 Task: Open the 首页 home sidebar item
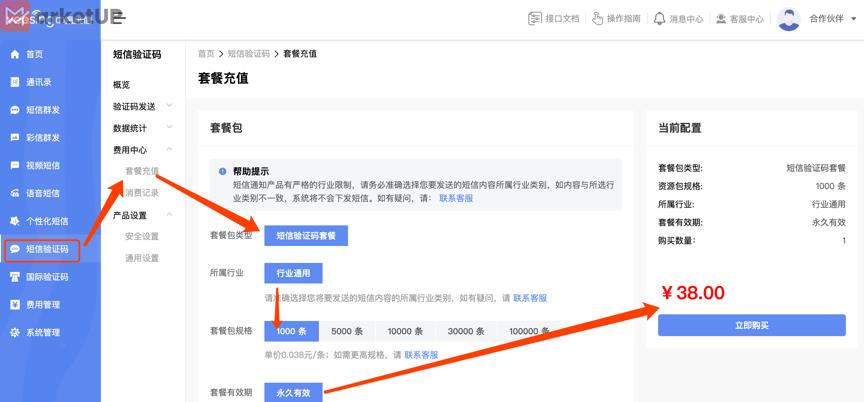tap(34, 54)
